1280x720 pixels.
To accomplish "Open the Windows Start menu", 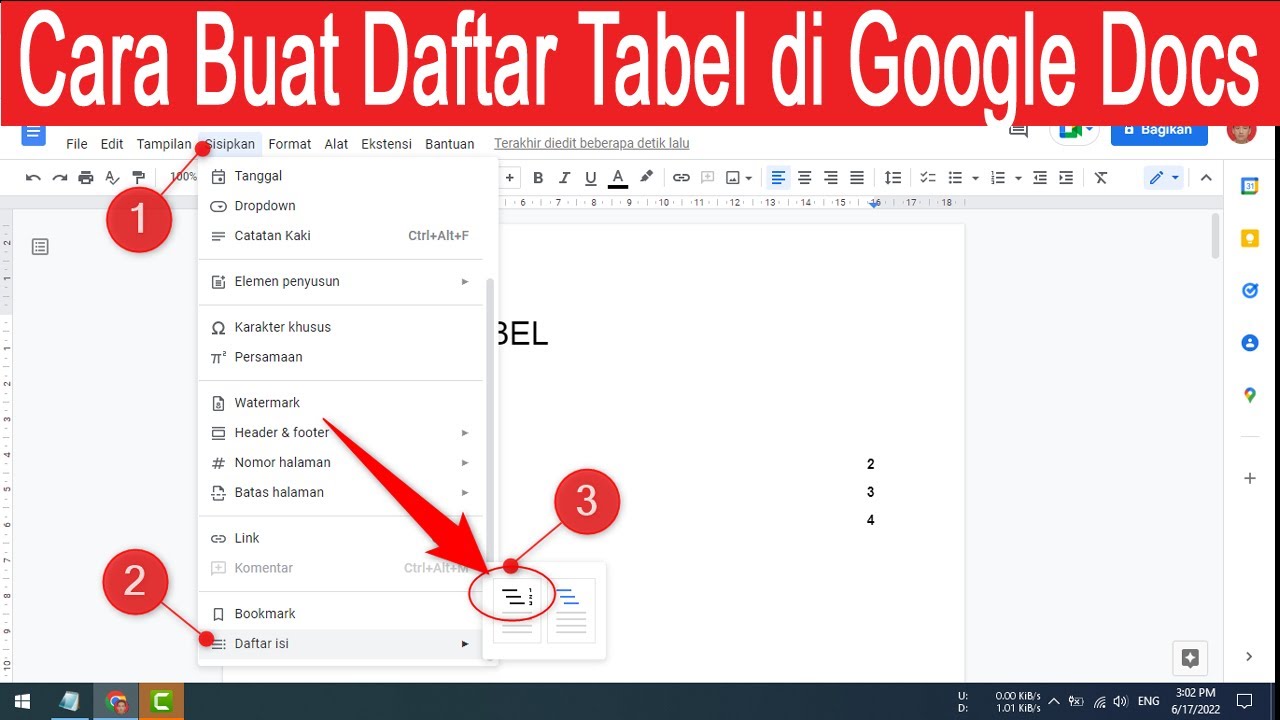I will coord(22,701).
